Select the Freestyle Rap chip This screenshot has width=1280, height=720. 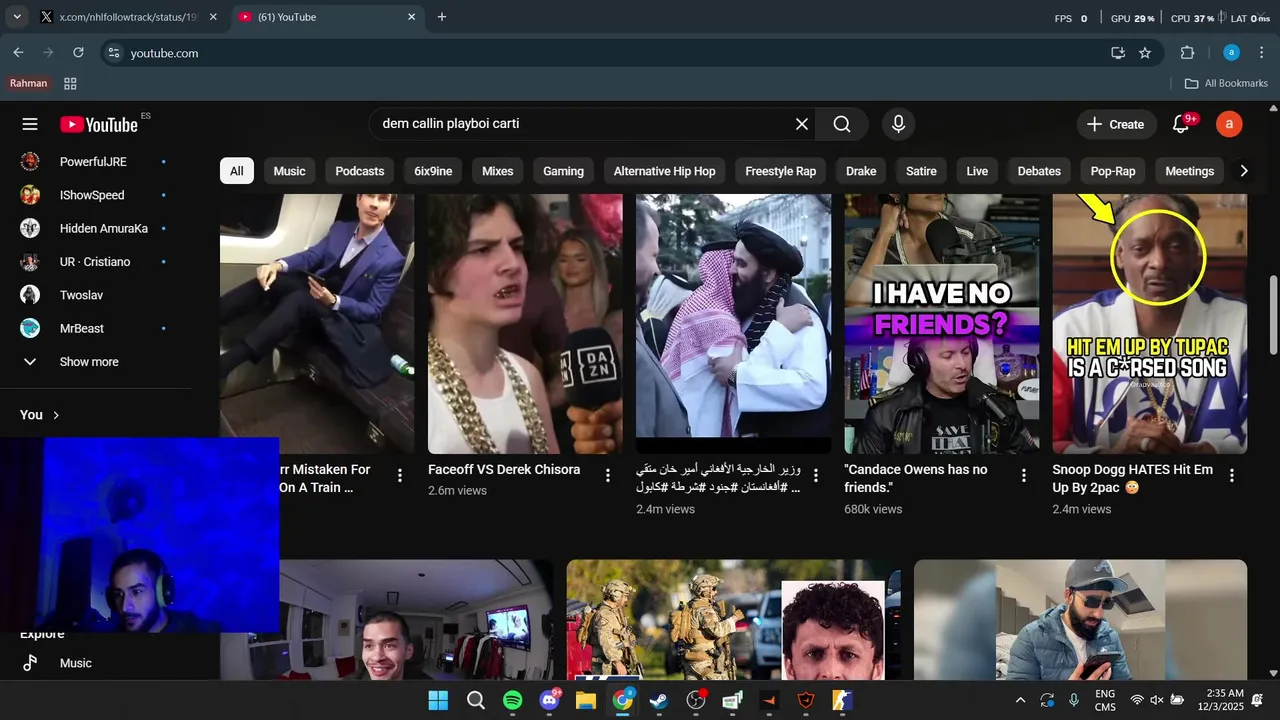[x=780, y=171]
